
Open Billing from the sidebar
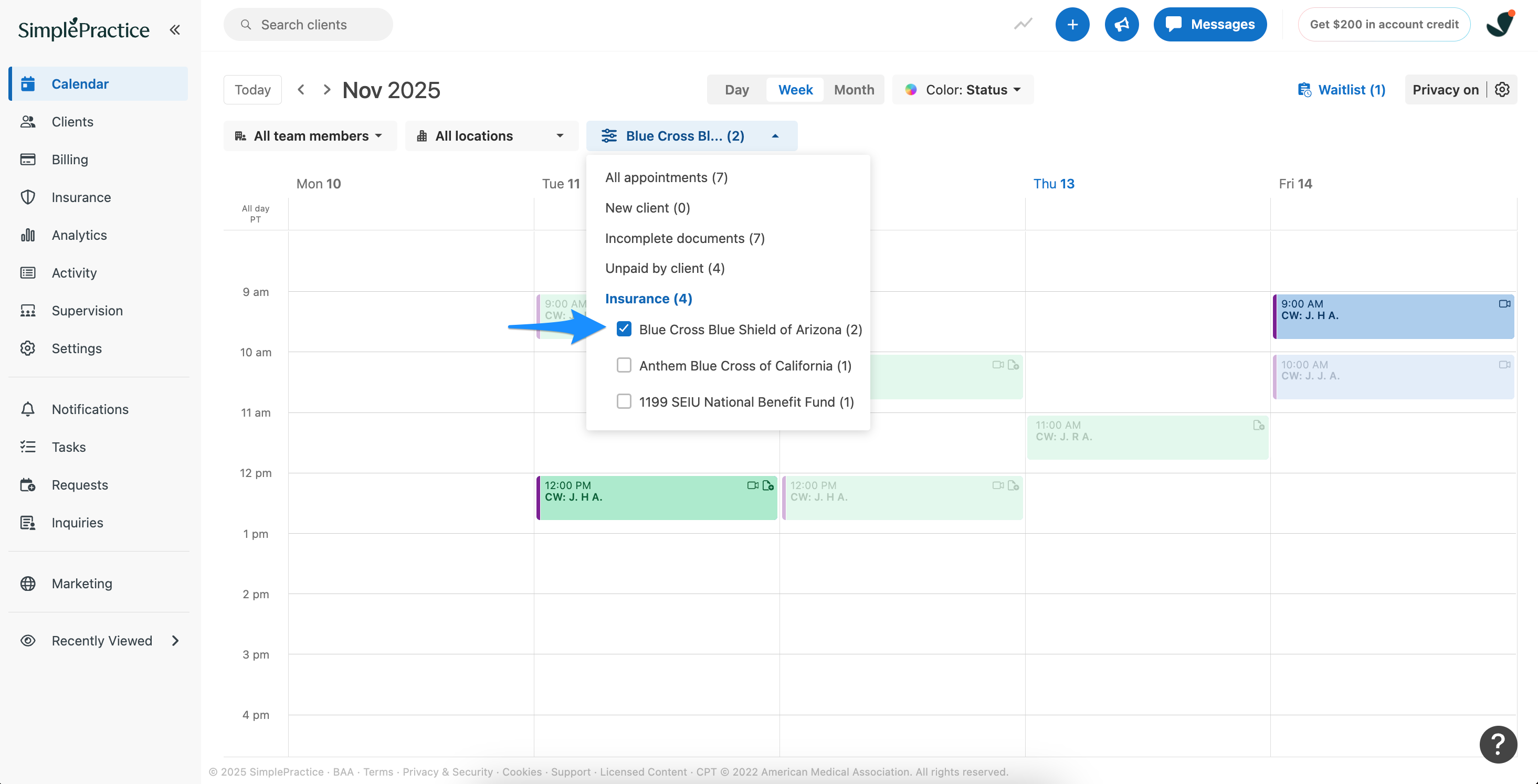69,160
